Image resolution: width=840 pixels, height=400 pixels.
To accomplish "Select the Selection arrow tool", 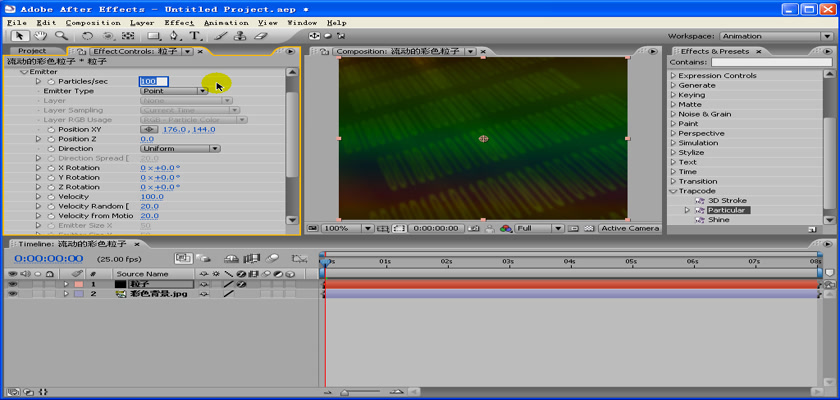I will pyautogui.click(x=20, y=36).
